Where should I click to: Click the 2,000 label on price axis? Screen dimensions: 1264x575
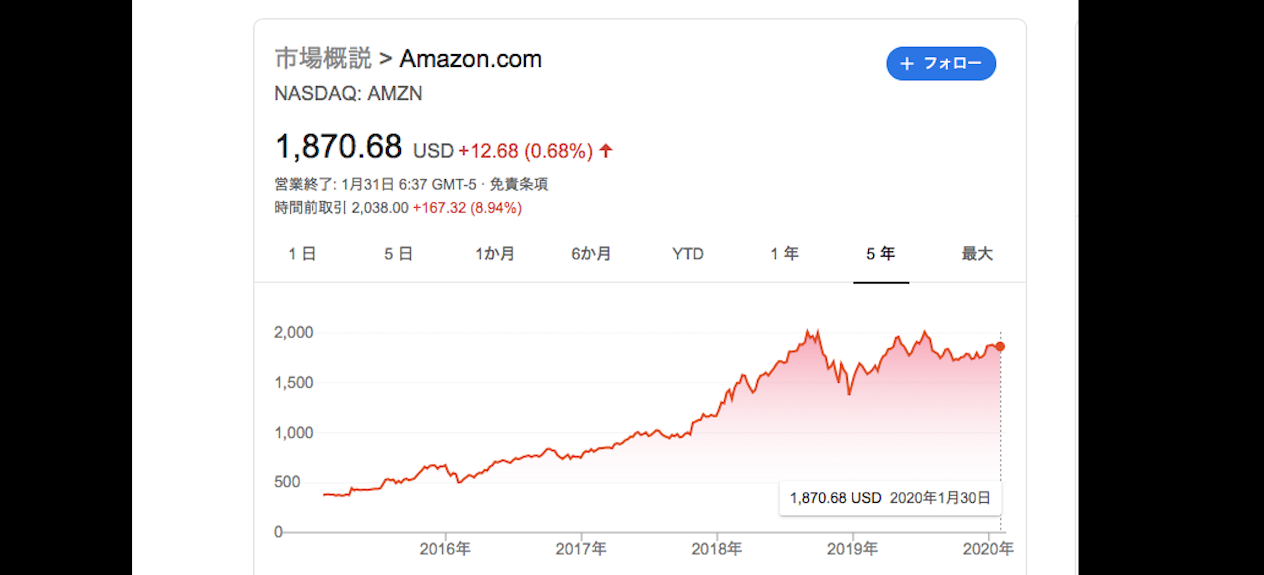[x=294, y=332]
